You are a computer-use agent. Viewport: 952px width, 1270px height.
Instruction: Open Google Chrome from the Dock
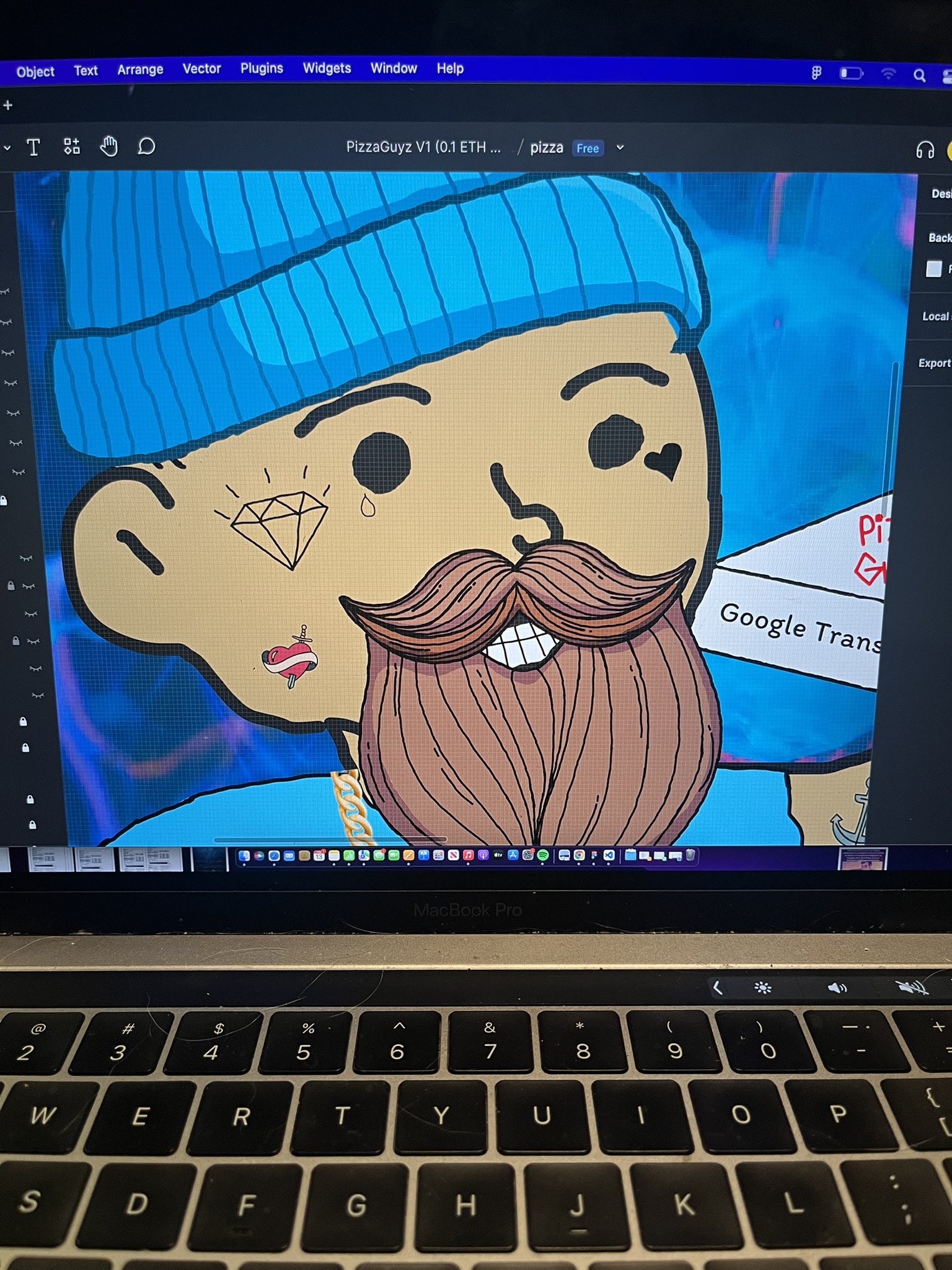579,856
